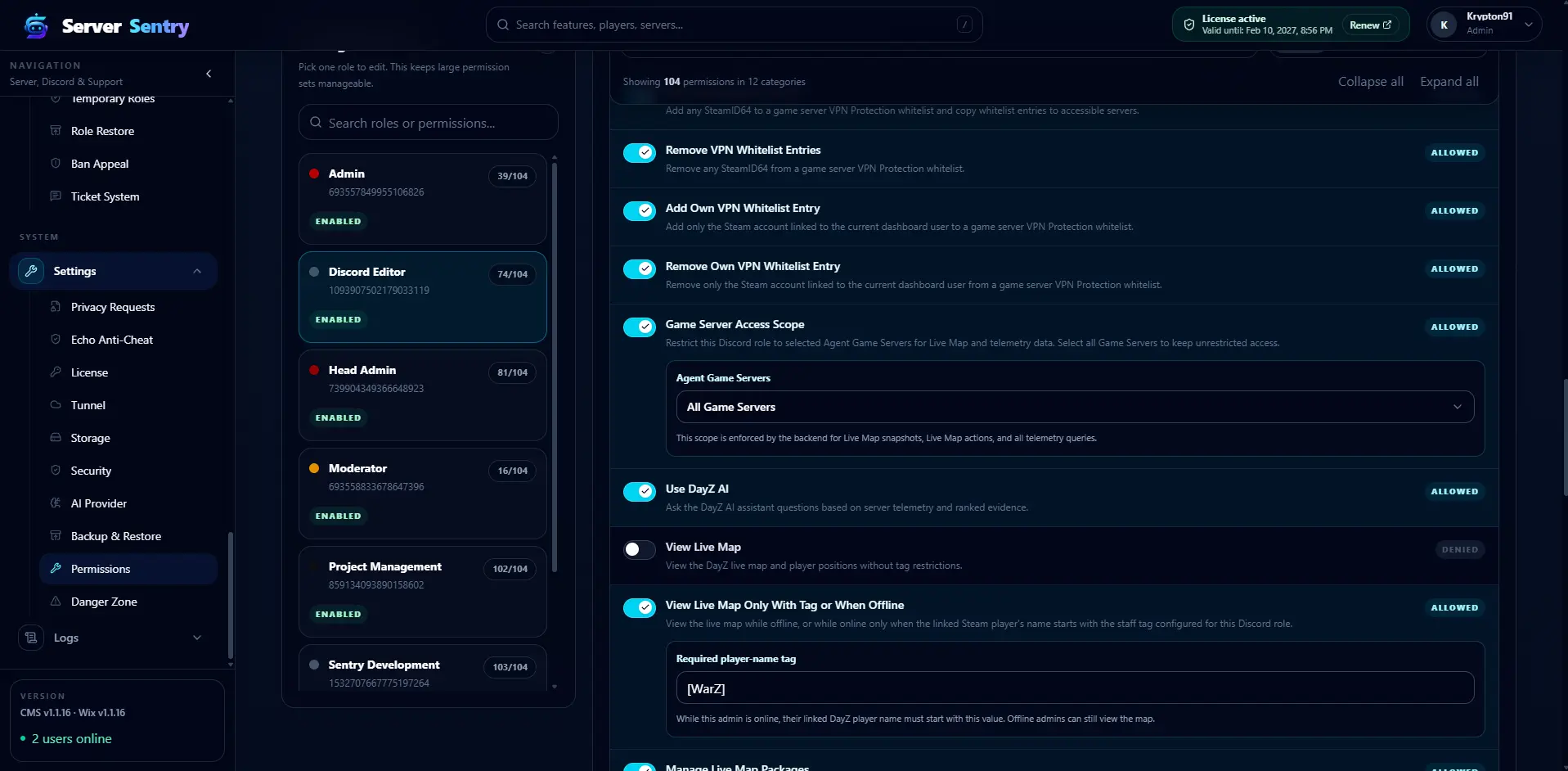Select the Moderator role card
The width and height of the screenshot is (1568, 771).
(423, 493)
